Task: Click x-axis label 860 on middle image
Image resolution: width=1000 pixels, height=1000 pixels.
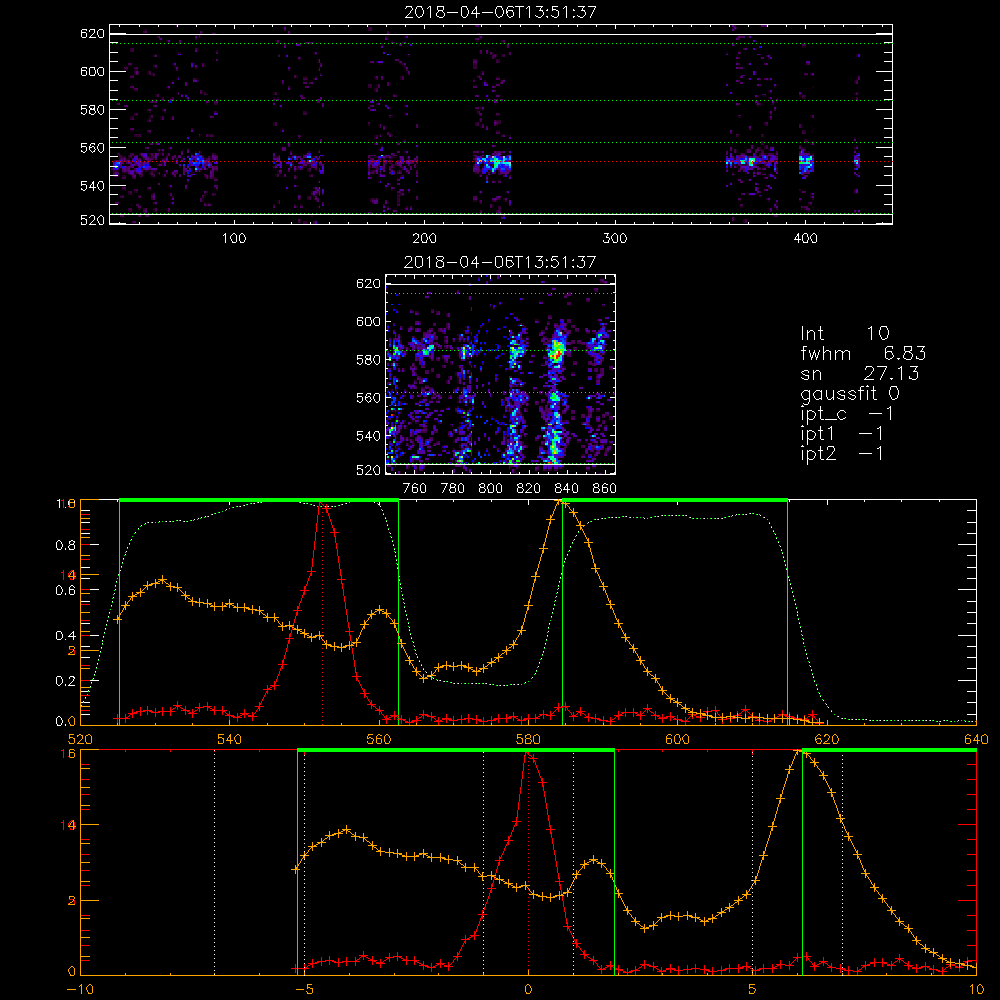Action: (x=605, y=489)
